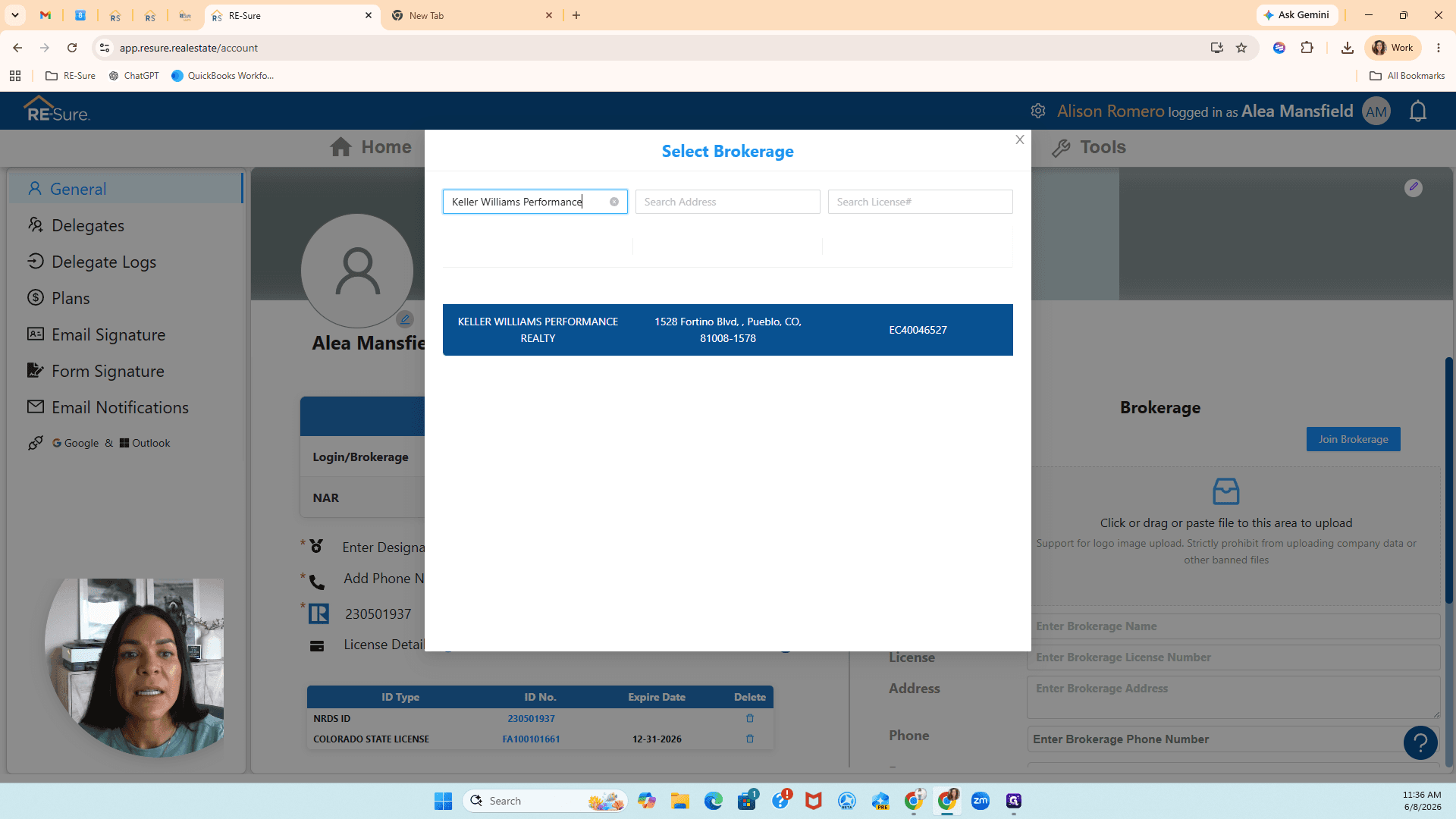Viewport: 1456px width, 819px height.
Task: Go to Home page
Action: point(371,147)
